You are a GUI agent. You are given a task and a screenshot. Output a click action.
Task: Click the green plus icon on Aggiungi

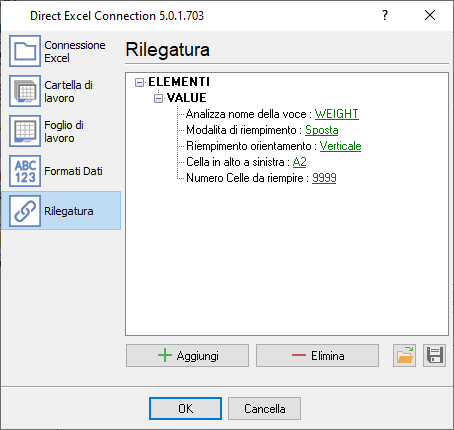click(165, 355)
